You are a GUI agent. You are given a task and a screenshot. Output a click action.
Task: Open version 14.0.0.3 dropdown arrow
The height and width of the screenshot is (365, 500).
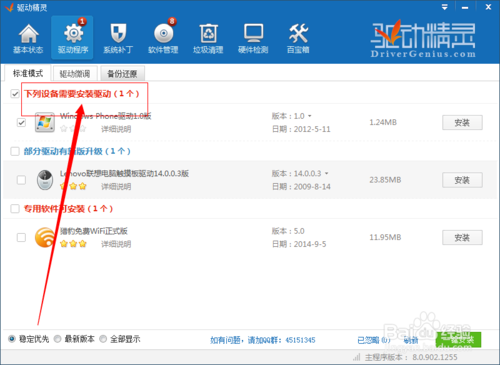pos(327,173)
